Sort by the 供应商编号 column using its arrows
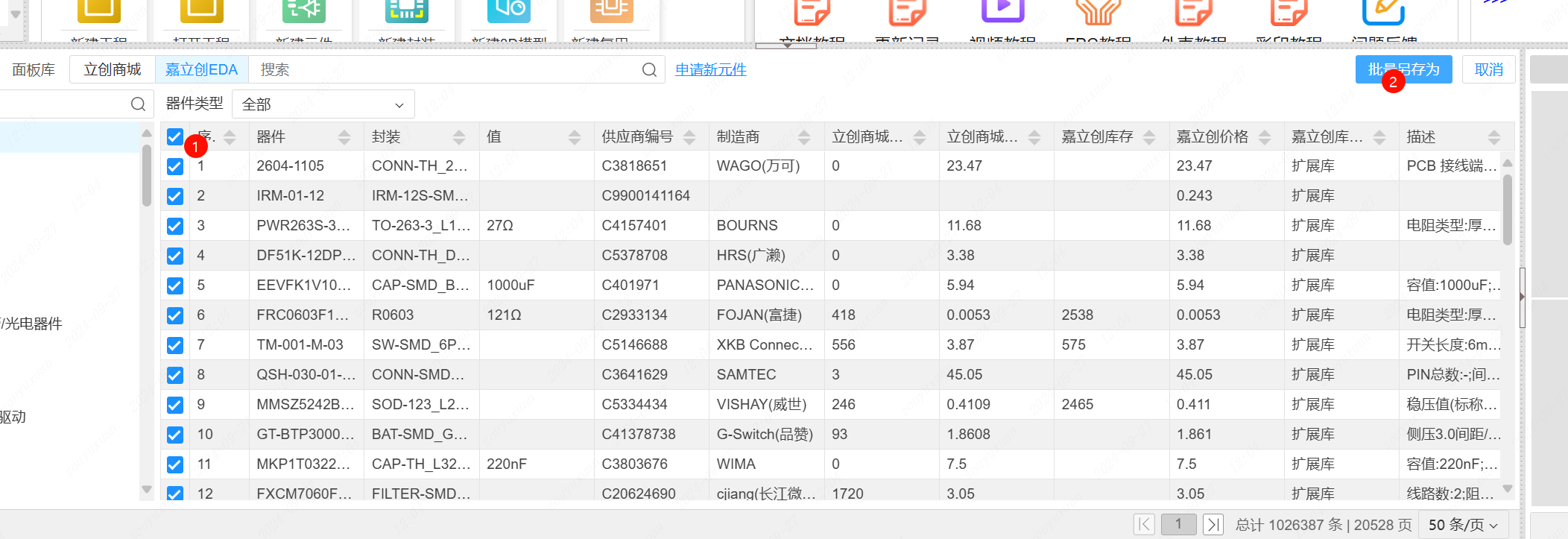The width and height of the screenshot is (1568, 539). pos(689,137)
